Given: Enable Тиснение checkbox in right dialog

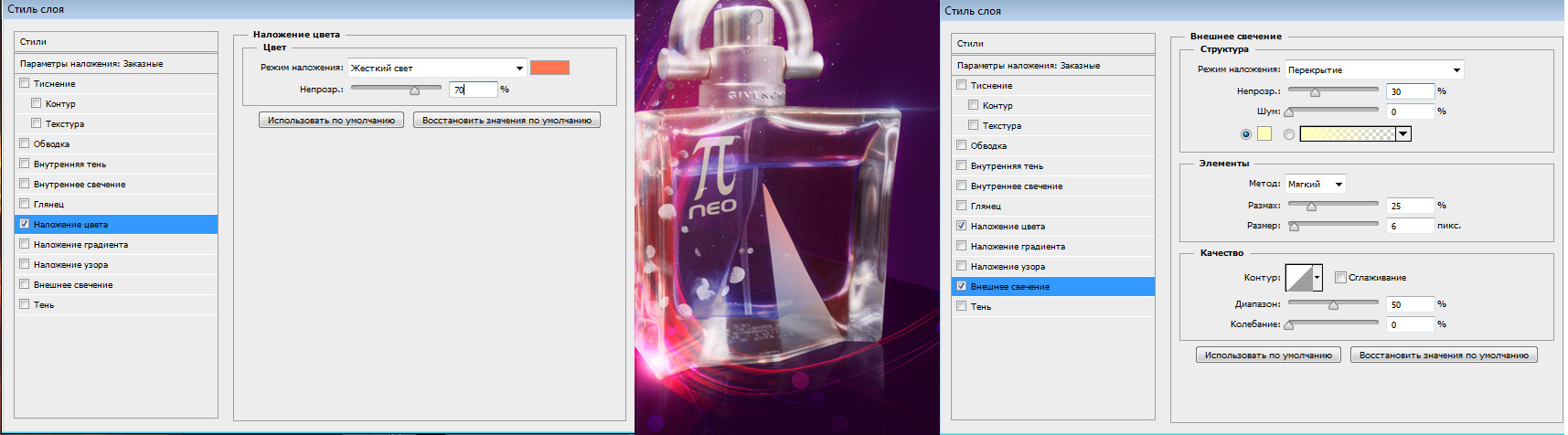Looking at the screenshot, I should [962, 85].
